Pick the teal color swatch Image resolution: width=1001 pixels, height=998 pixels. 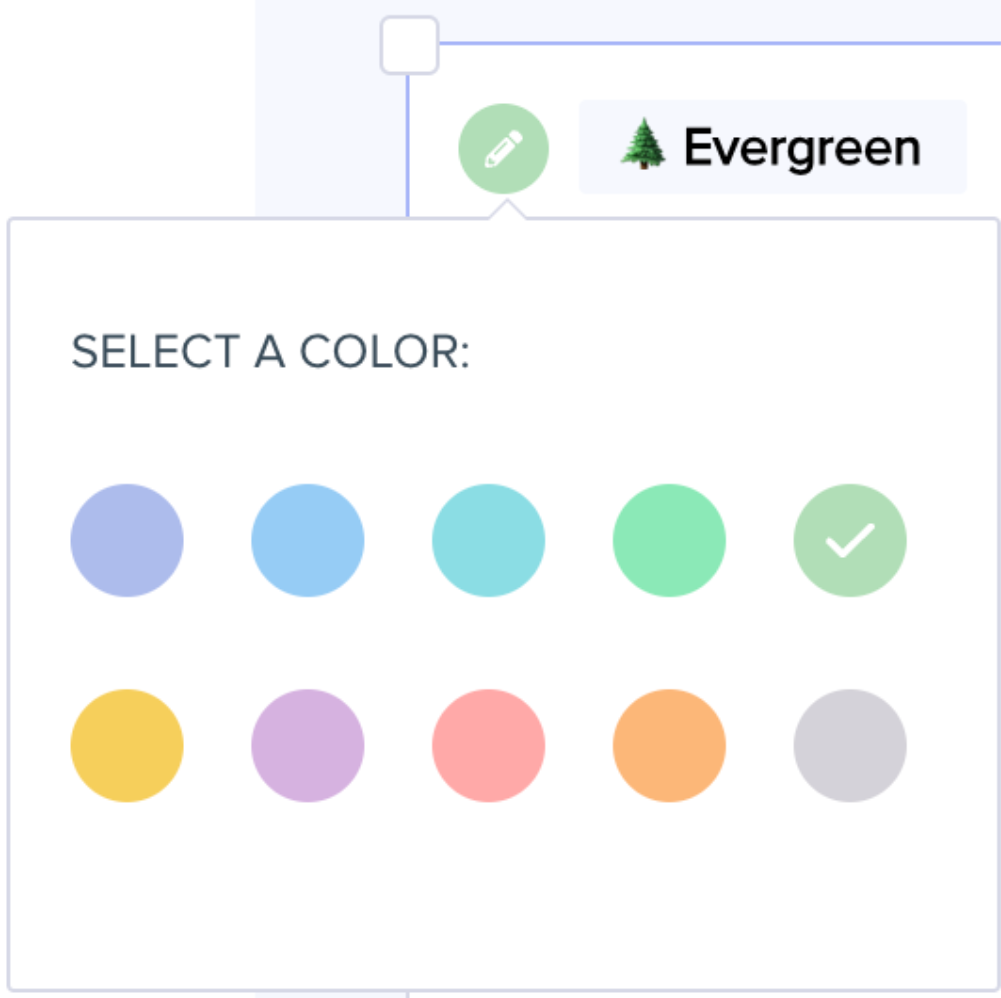click(489, 541)
